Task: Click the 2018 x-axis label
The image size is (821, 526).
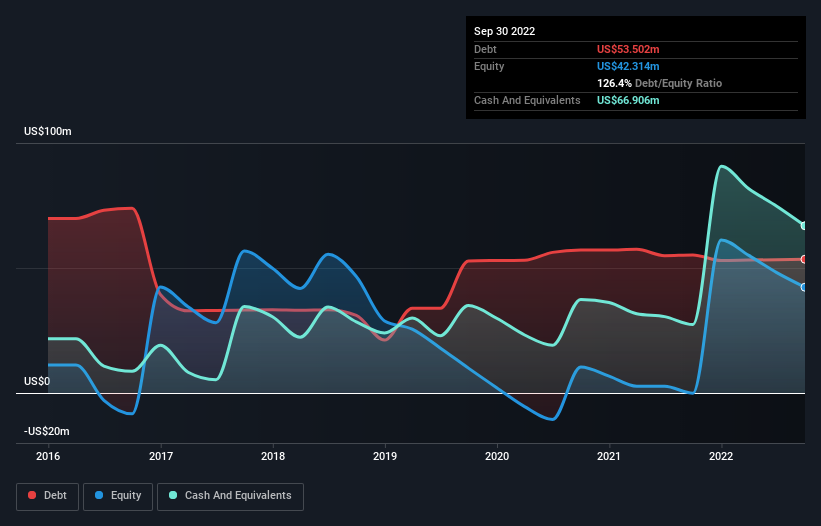Action: click(273, 456)
